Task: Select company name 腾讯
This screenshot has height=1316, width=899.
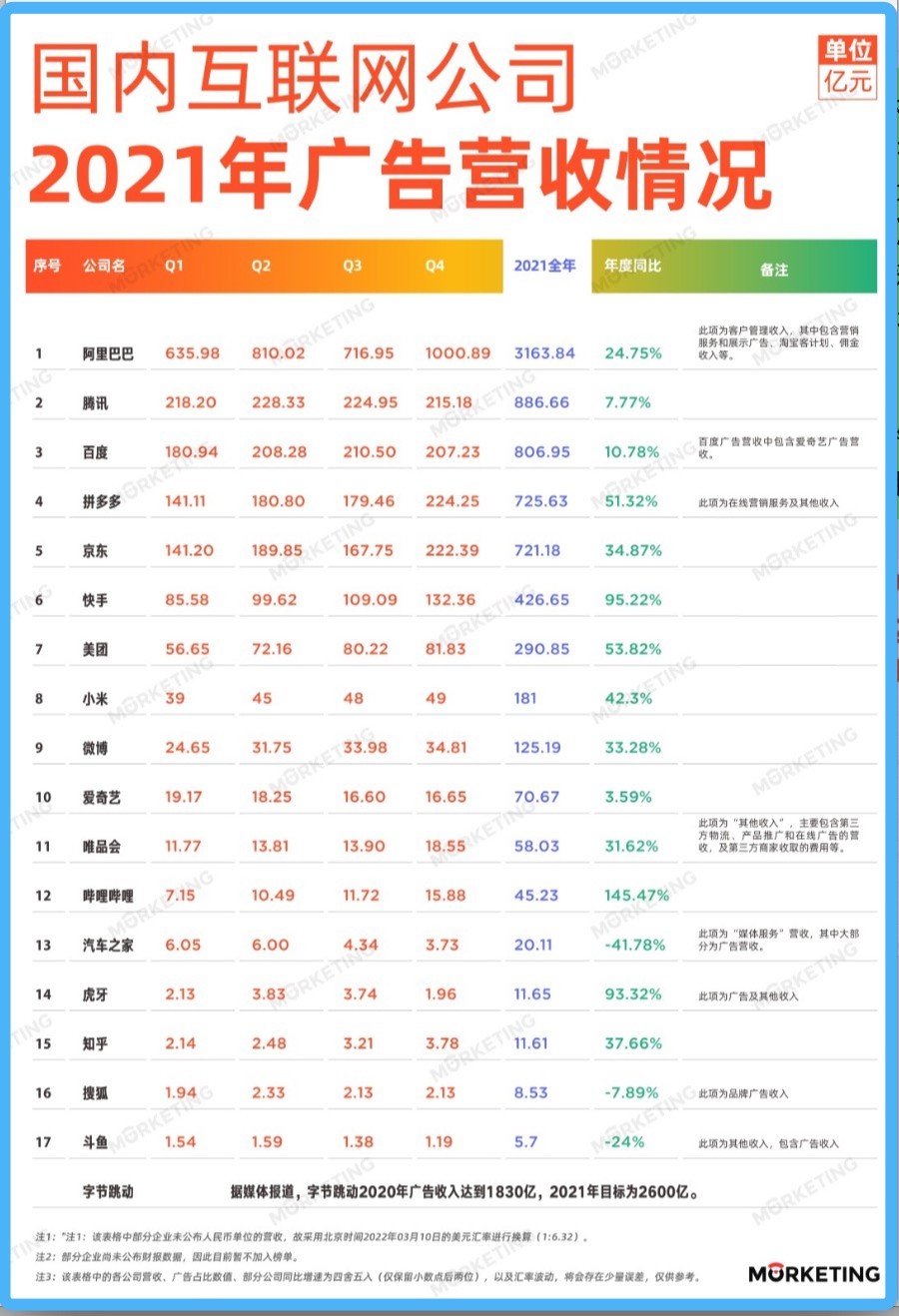Action: (95, 402)
